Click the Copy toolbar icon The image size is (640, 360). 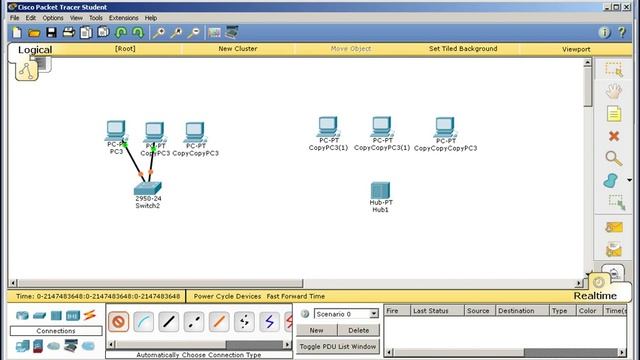[x=86, y=33]
